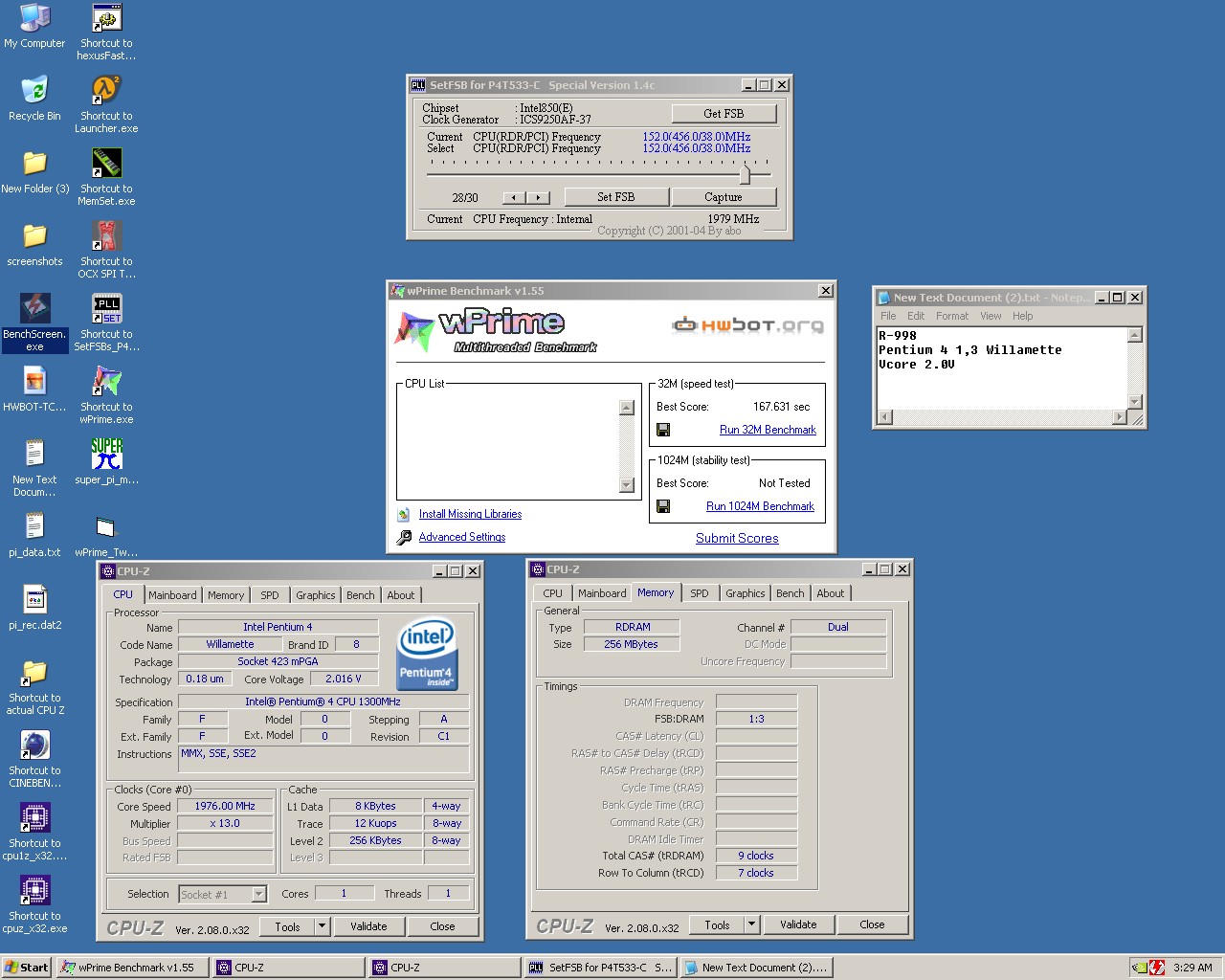Select Shortcut to hexusFast icon
The image size is (1225, 980).
click(x=106, y=32)
